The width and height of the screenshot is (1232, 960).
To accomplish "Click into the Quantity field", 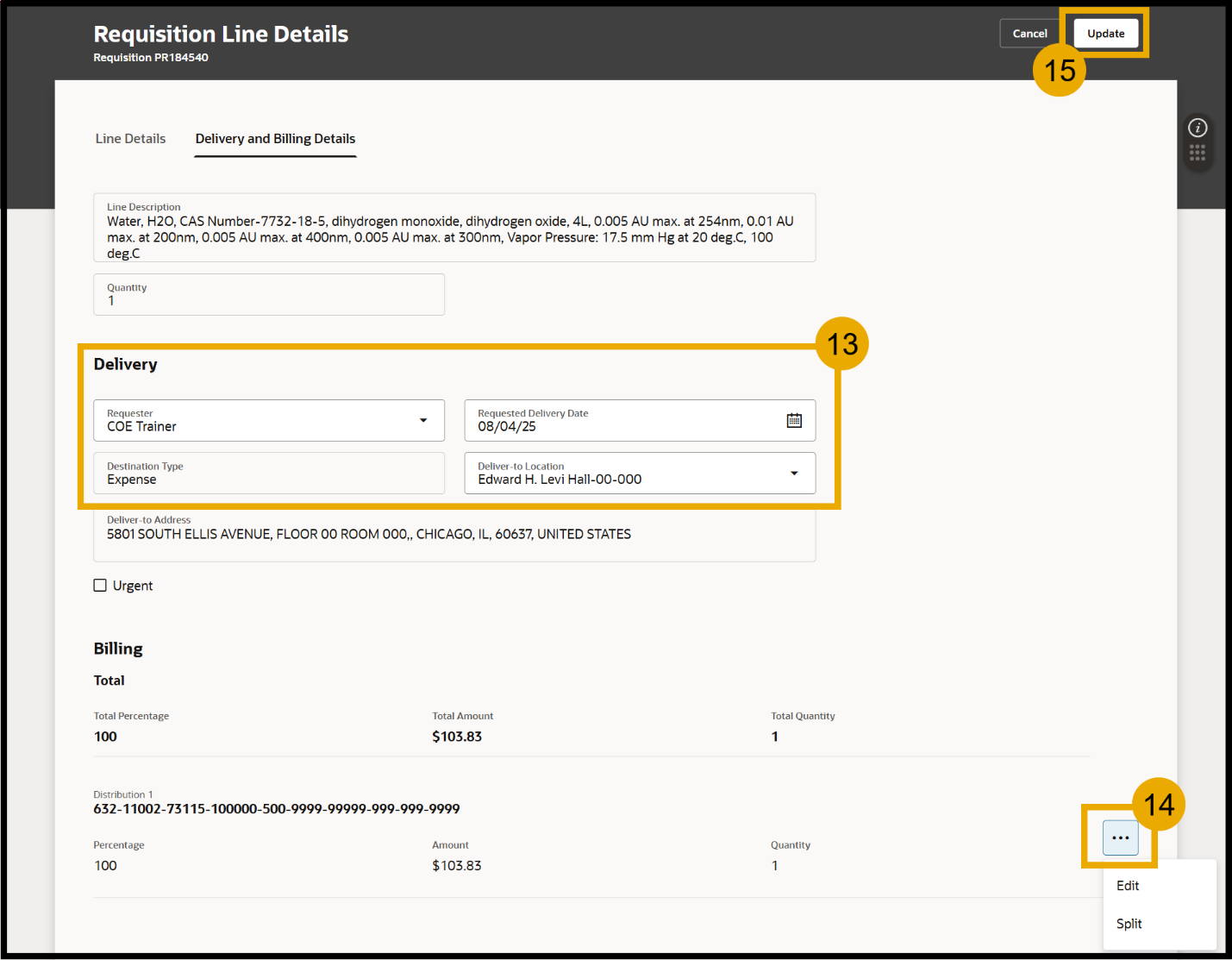I will click(x=268, y=295).
